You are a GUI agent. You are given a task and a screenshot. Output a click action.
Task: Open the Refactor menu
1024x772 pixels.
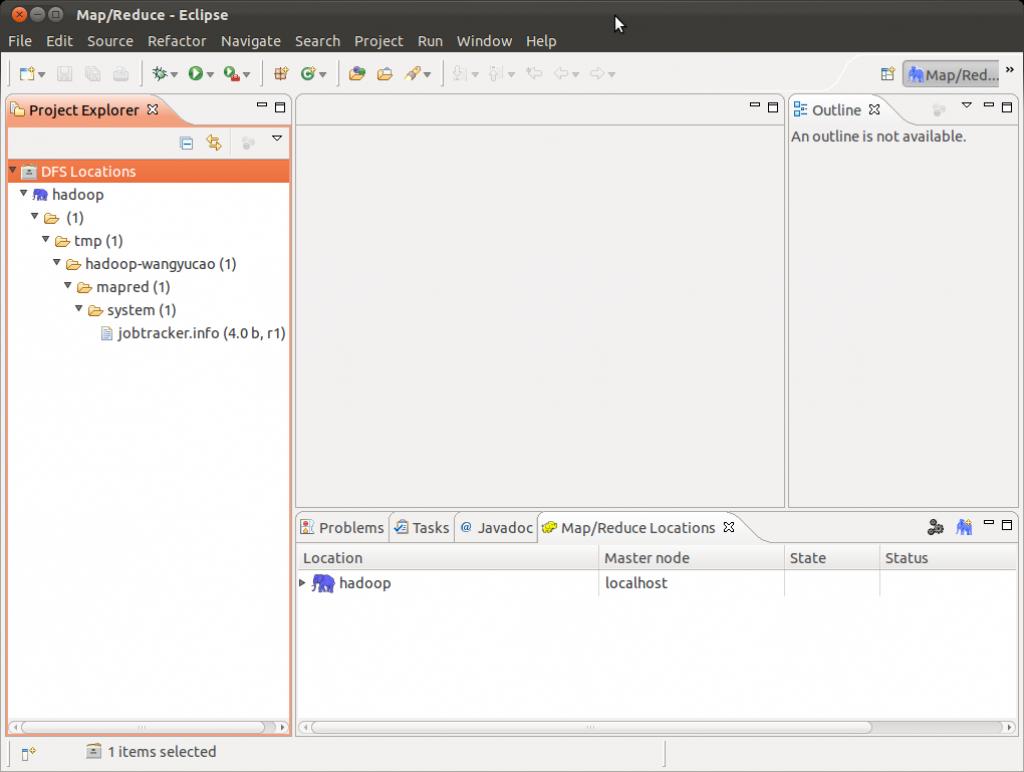coord(177,40)
